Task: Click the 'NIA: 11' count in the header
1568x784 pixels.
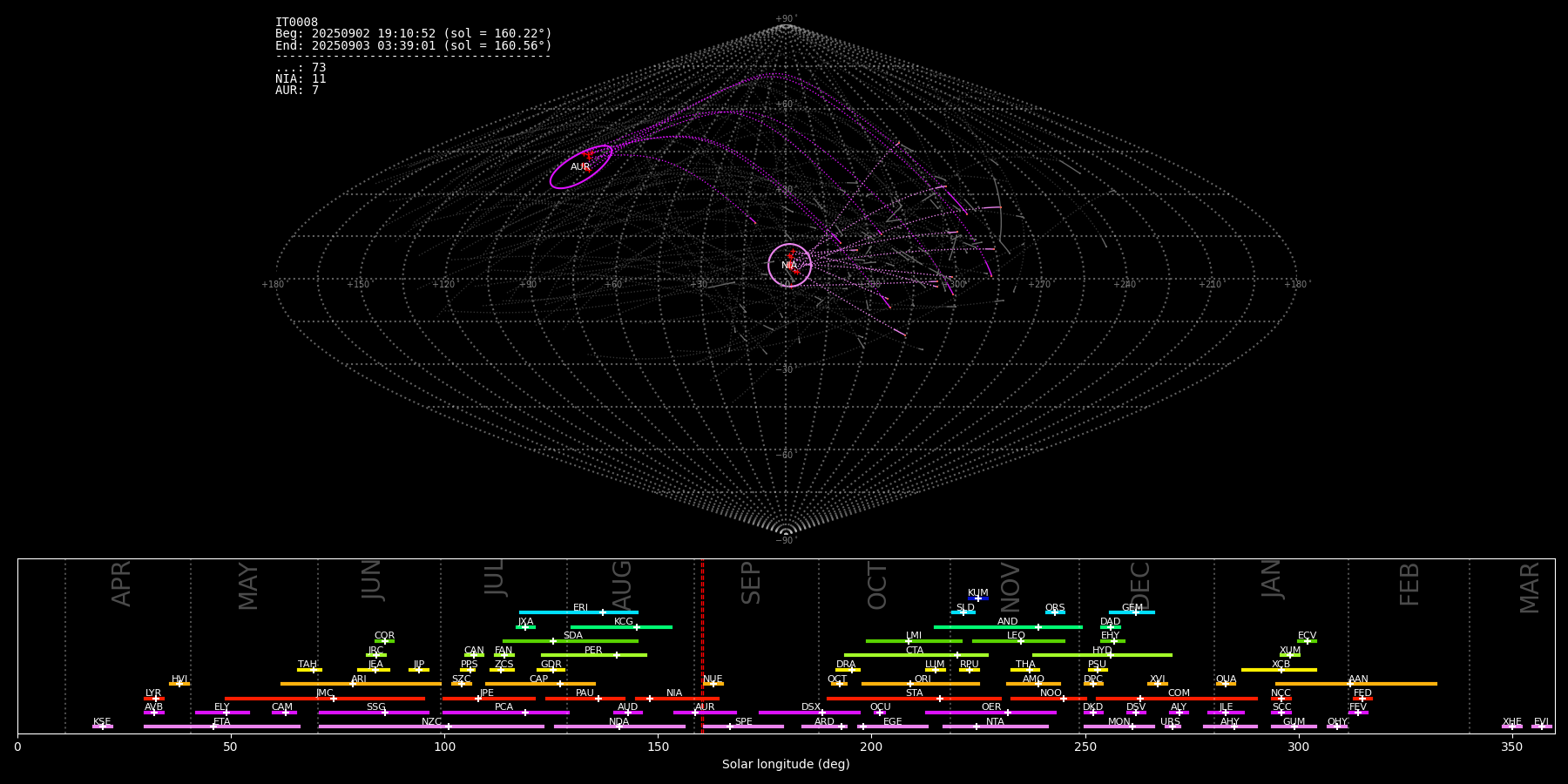Action: pos(301,79)
